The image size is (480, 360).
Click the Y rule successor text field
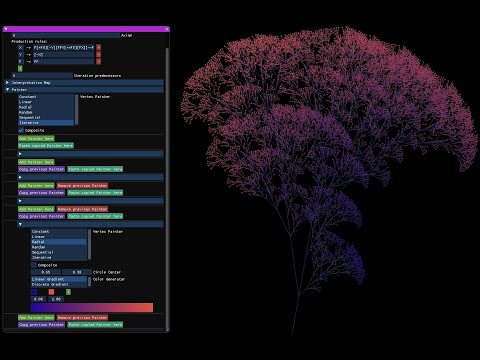(63, 55)
